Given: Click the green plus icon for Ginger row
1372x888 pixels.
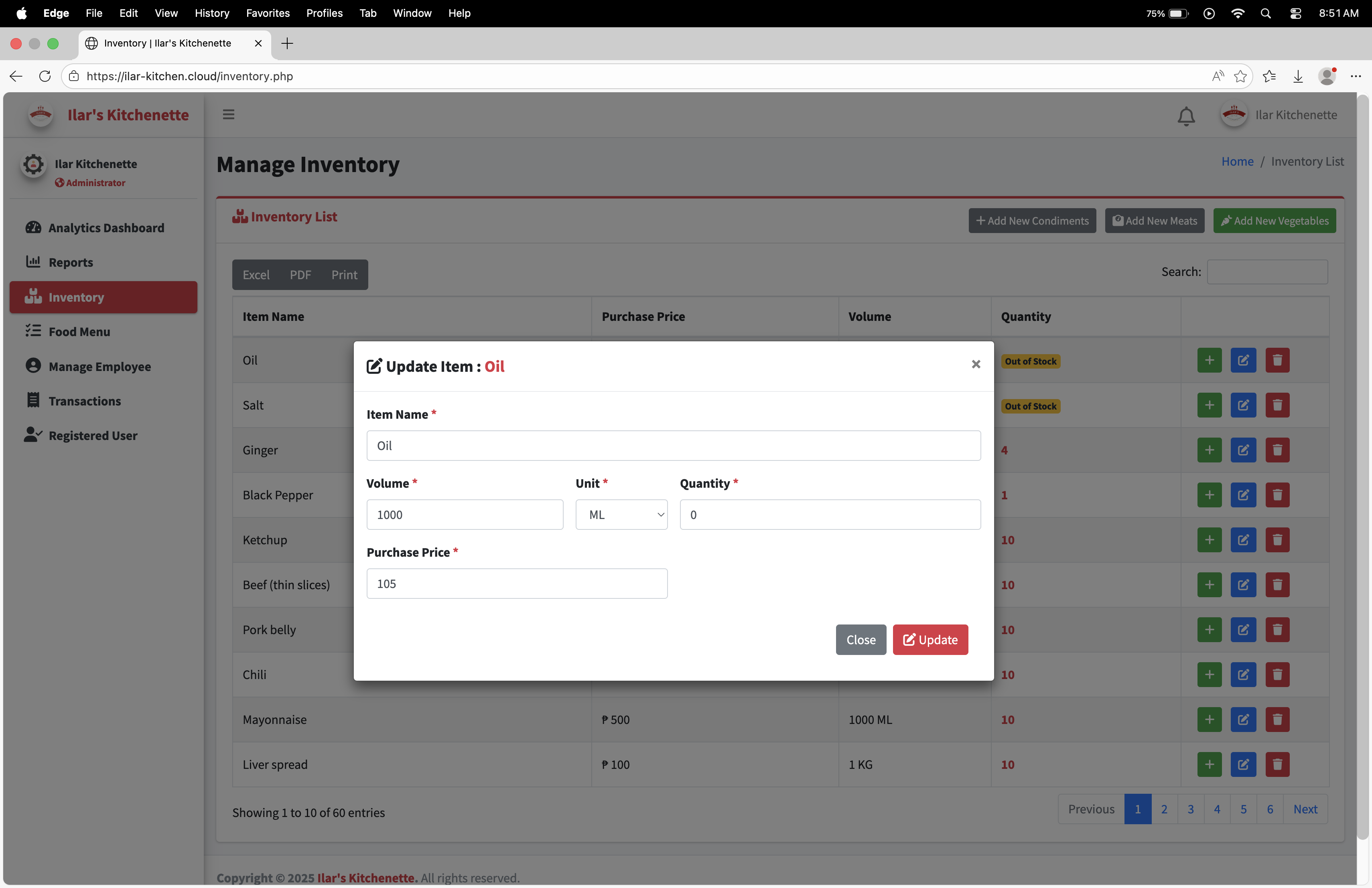Looking at the screenshot, I should 1209,450.
